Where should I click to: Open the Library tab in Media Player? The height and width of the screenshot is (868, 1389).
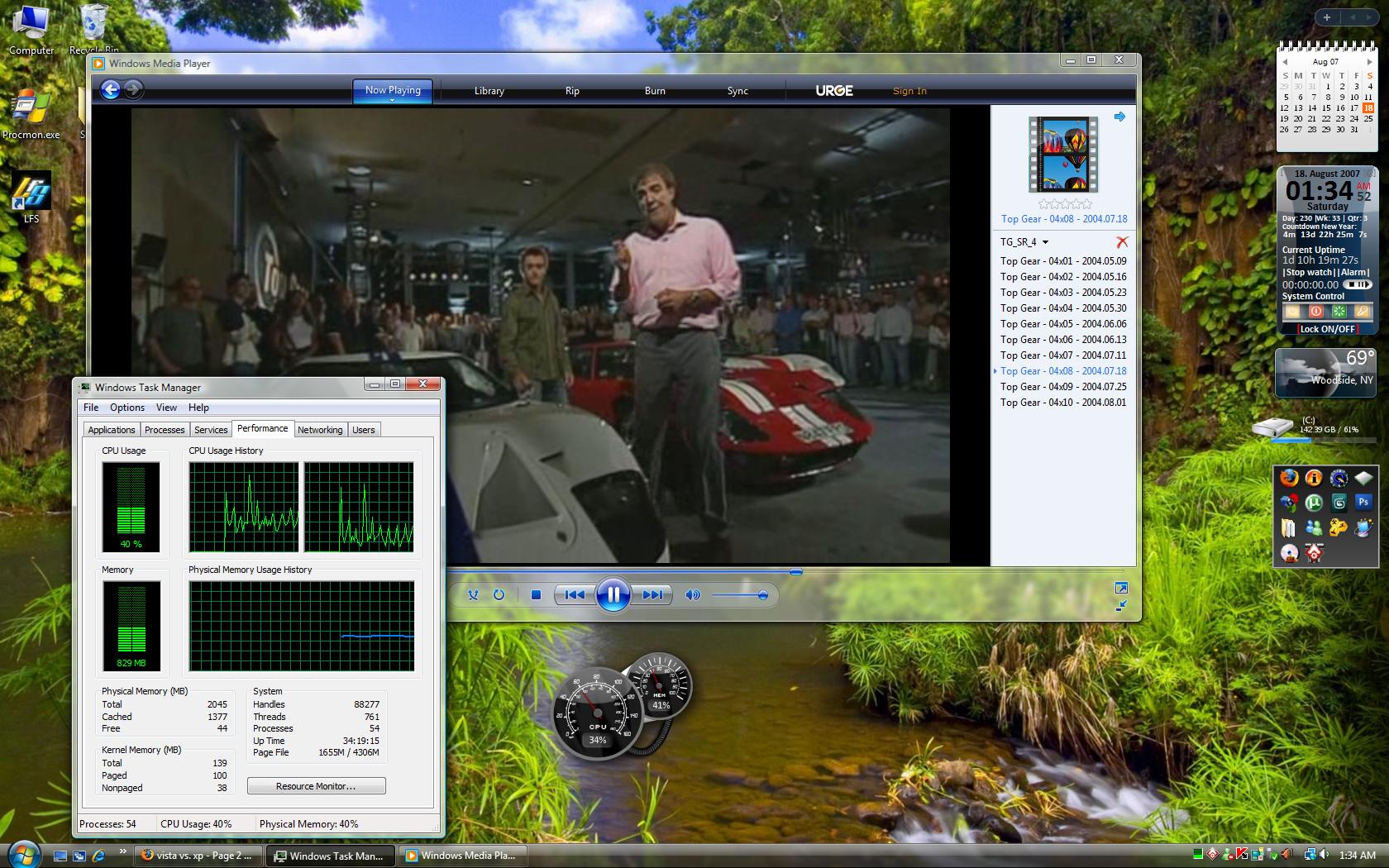[489, 91]
